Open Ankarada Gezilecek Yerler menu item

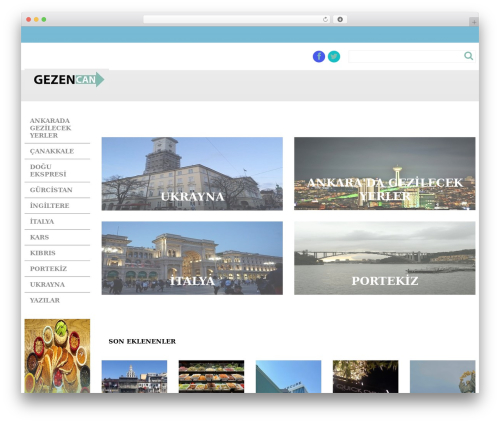coord(51,128)
